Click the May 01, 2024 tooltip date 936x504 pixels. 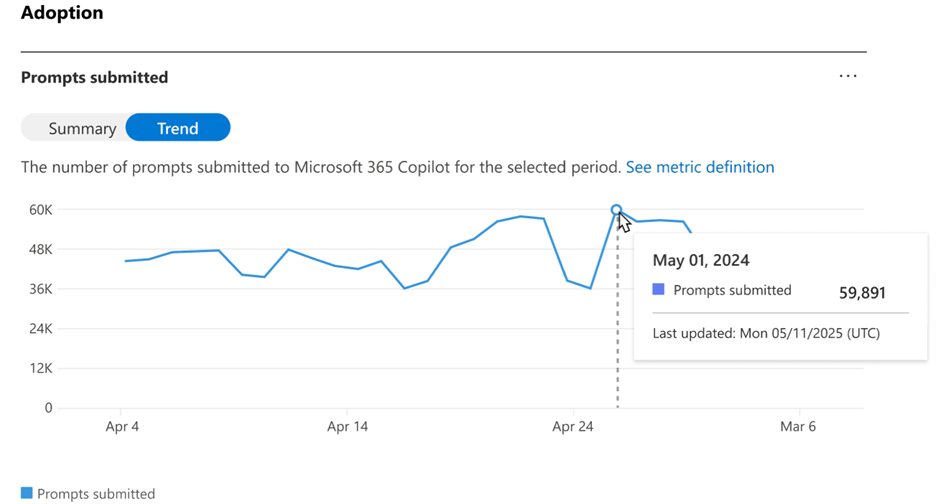[701, 260]
